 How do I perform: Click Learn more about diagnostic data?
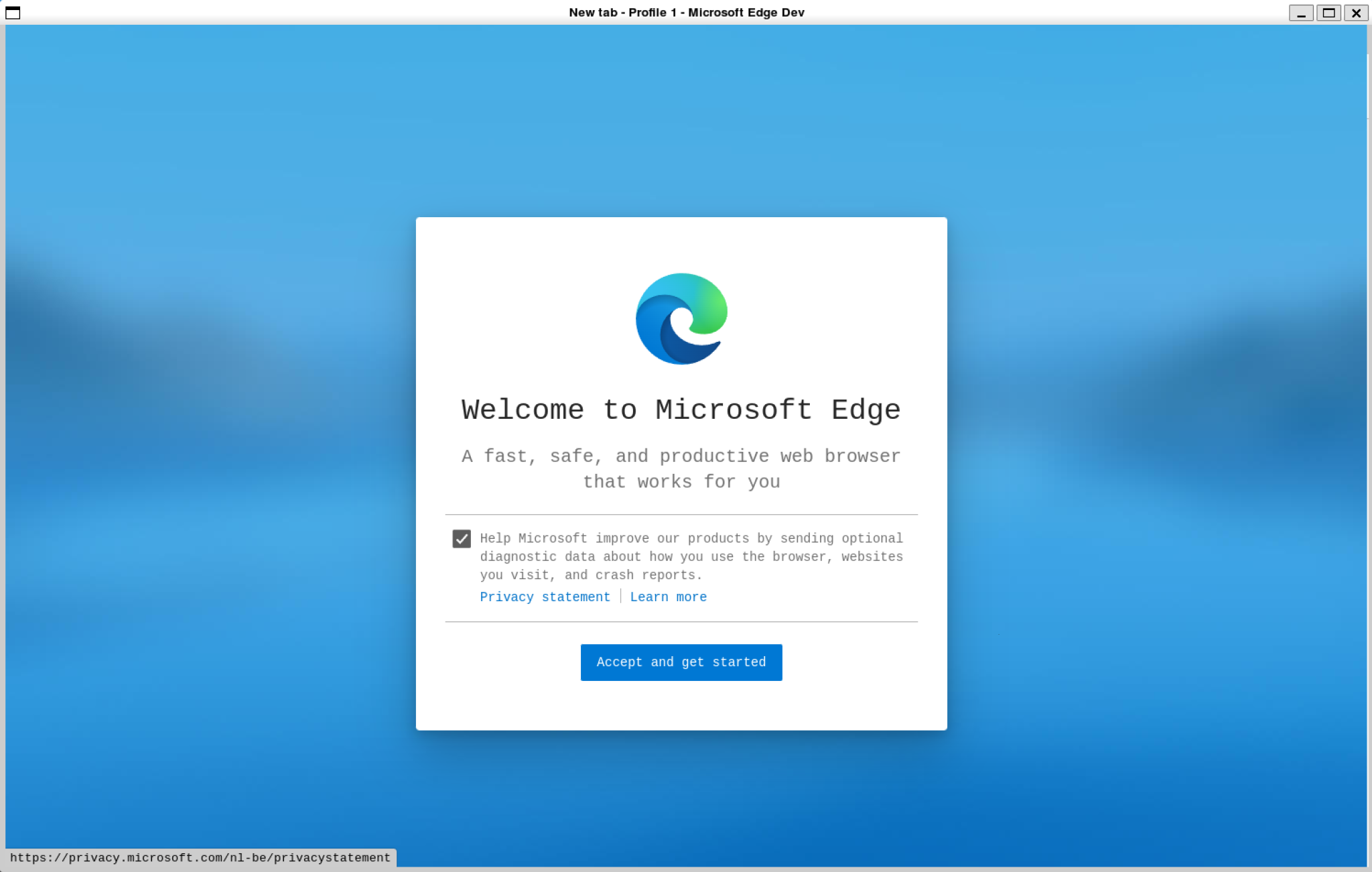point(668,597)
